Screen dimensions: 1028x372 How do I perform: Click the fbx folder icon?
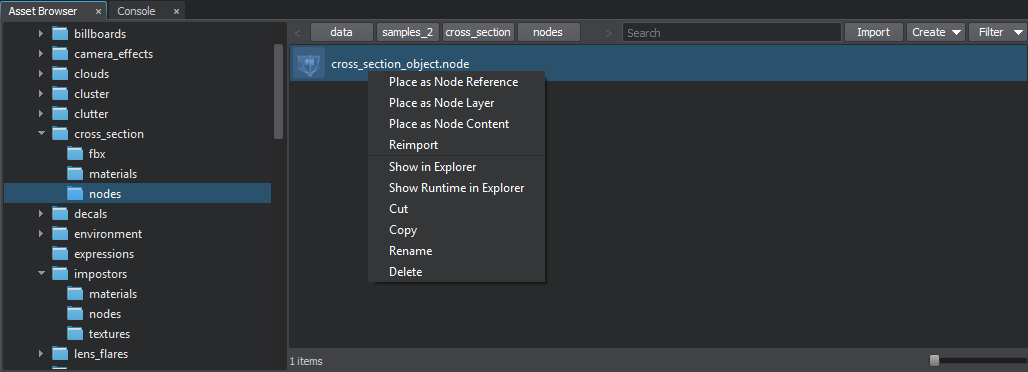[75, 154]
